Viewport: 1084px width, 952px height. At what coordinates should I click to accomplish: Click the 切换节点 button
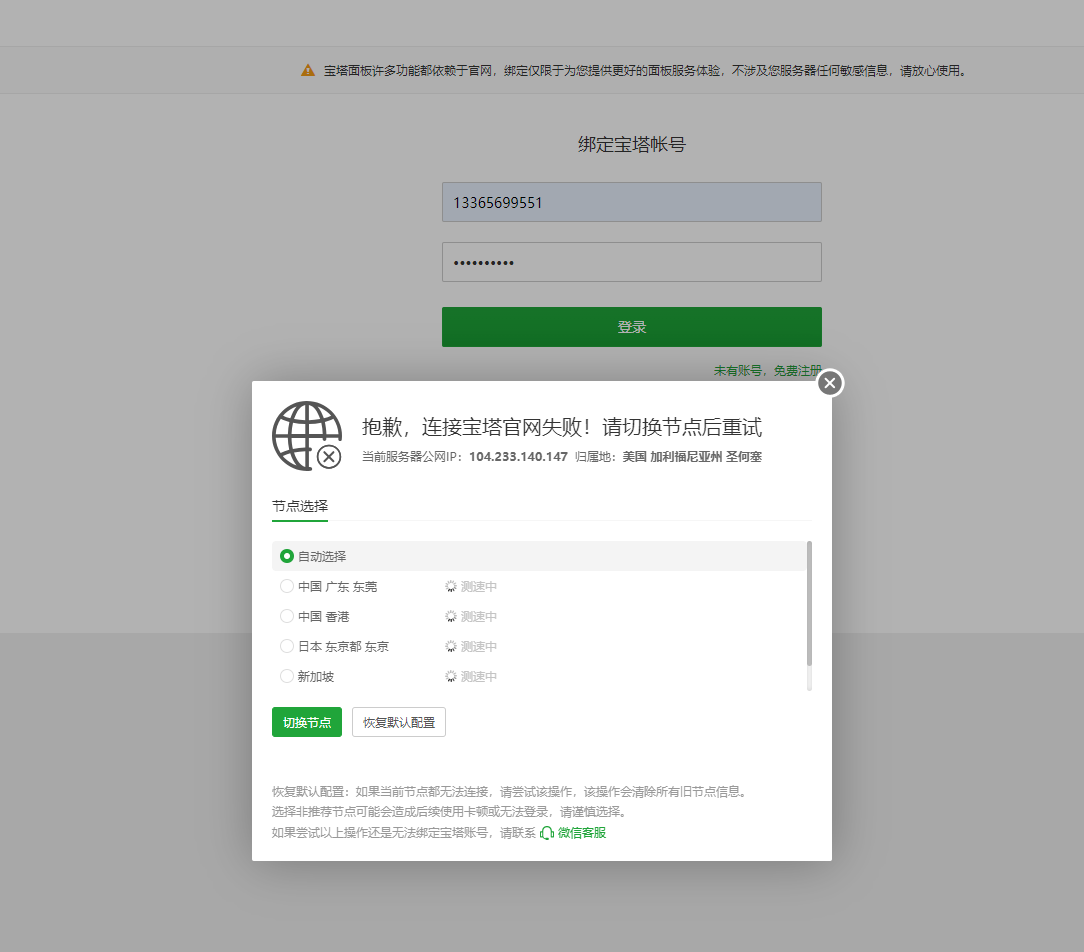point(307,722)
